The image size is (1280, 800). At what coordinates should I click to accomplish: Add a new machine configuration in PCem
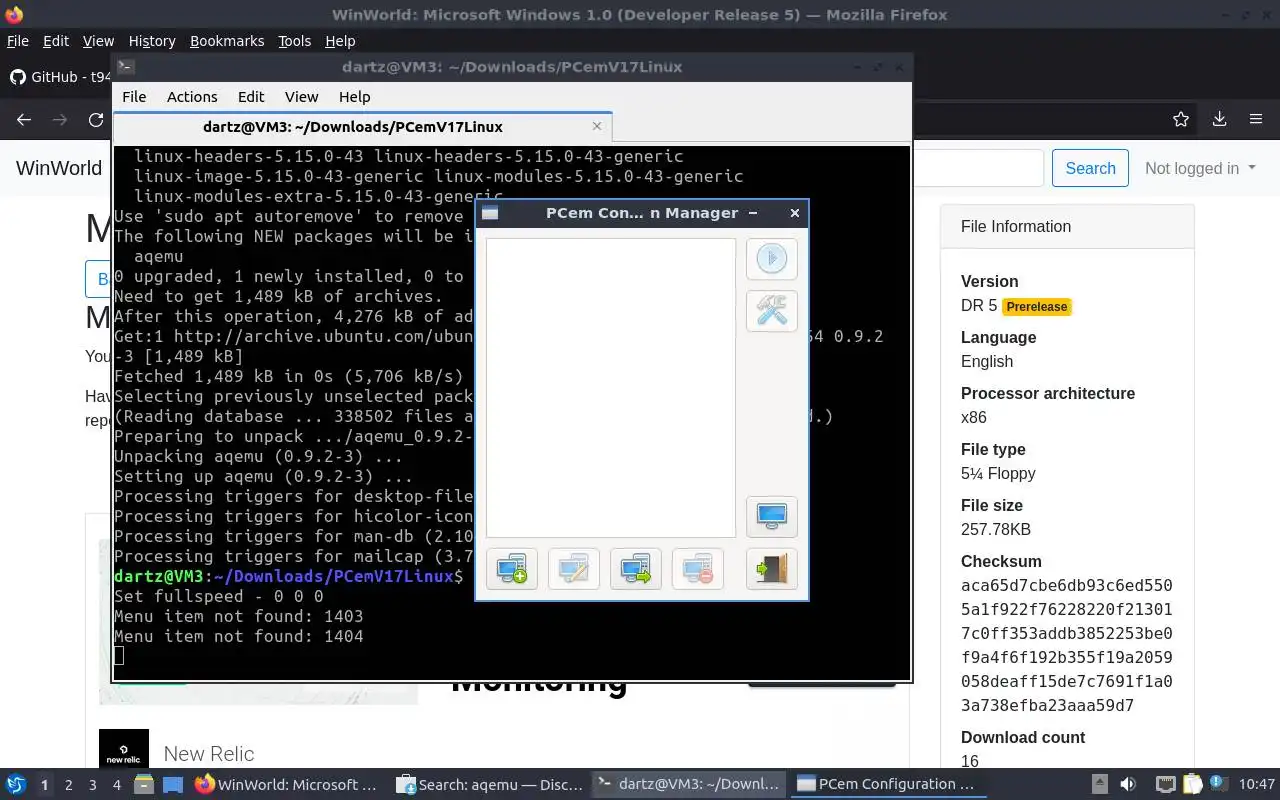tap(512, 569)
